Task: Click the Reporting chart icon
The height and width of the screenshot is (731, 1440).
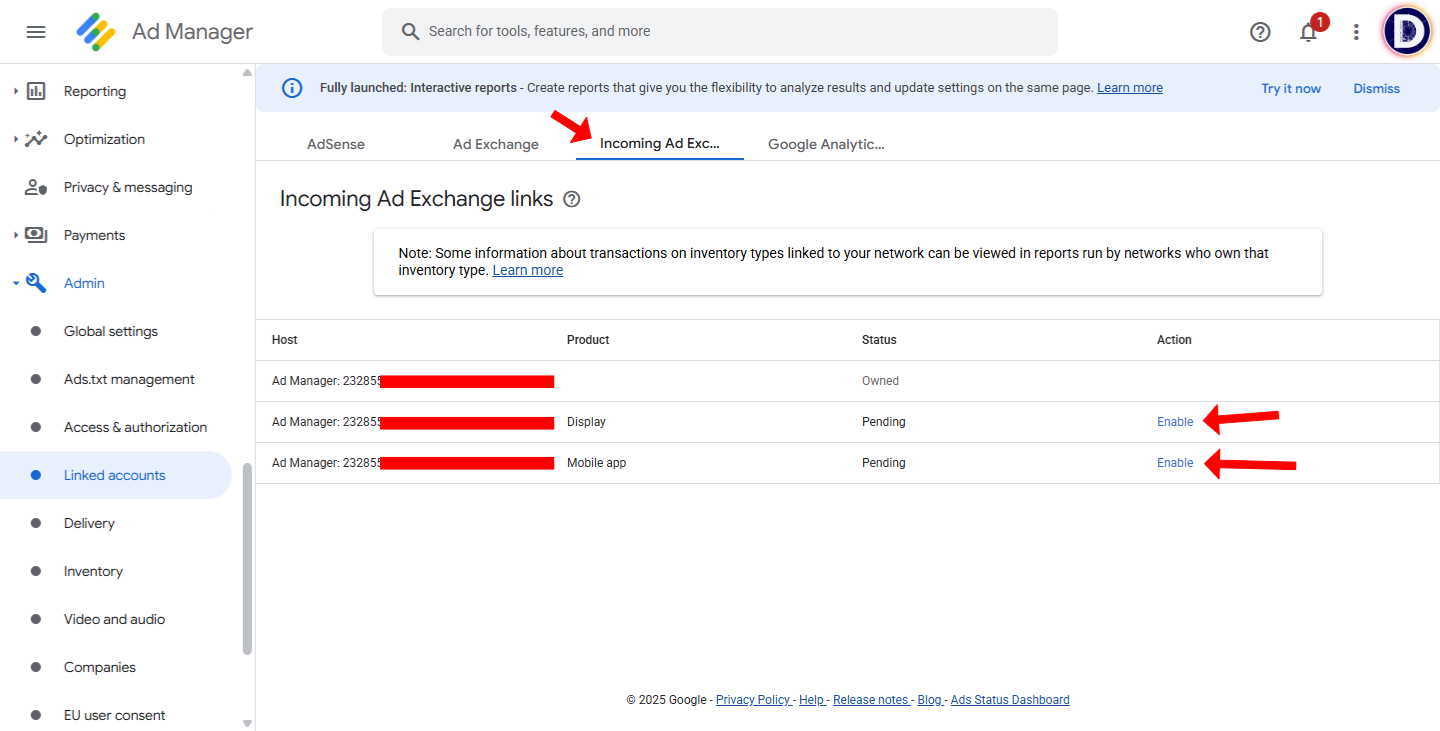Action: (x=36, y=91)
